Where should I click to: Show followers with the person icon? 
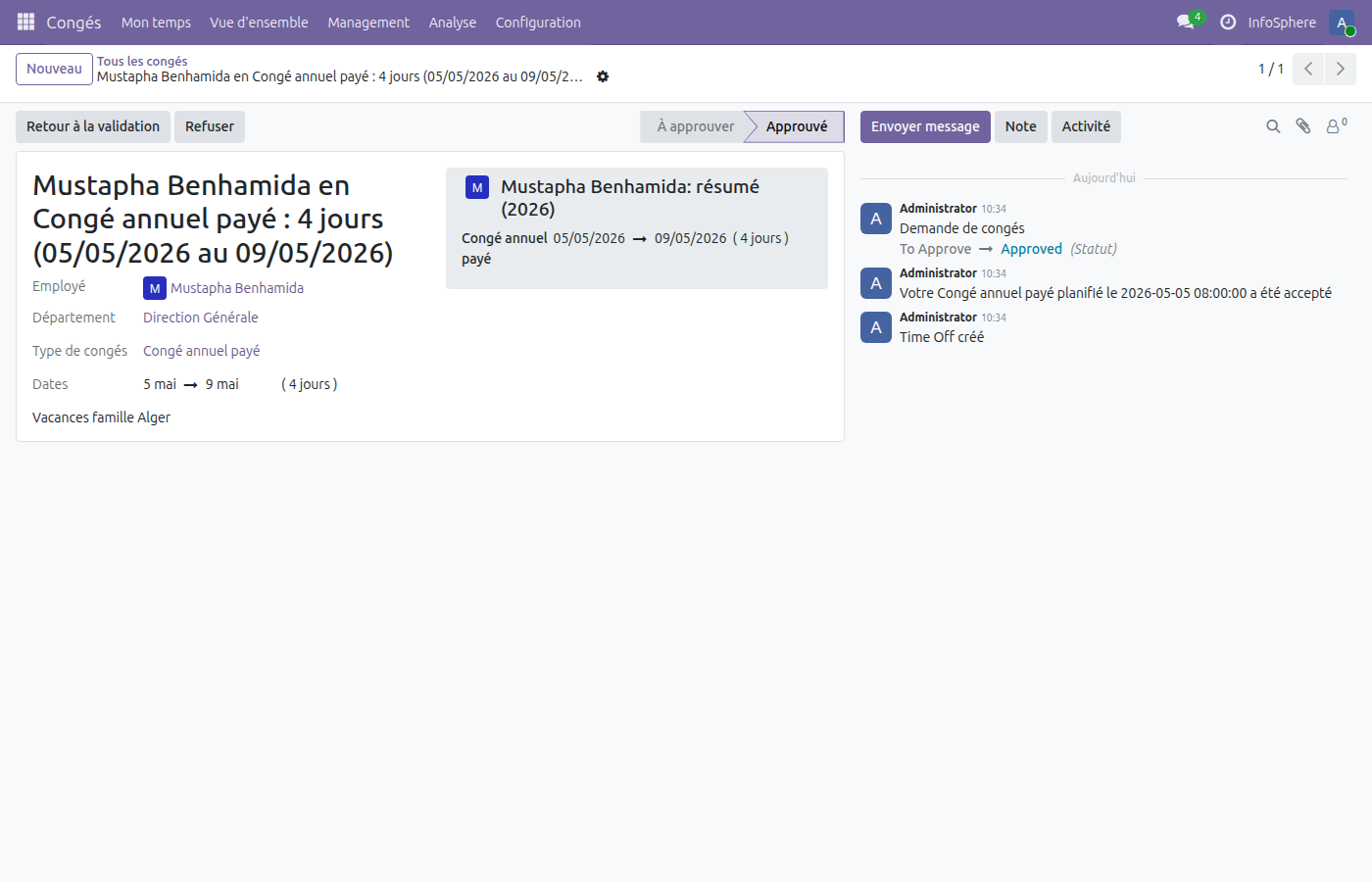pyautogui.click(x=1335, y=126)
